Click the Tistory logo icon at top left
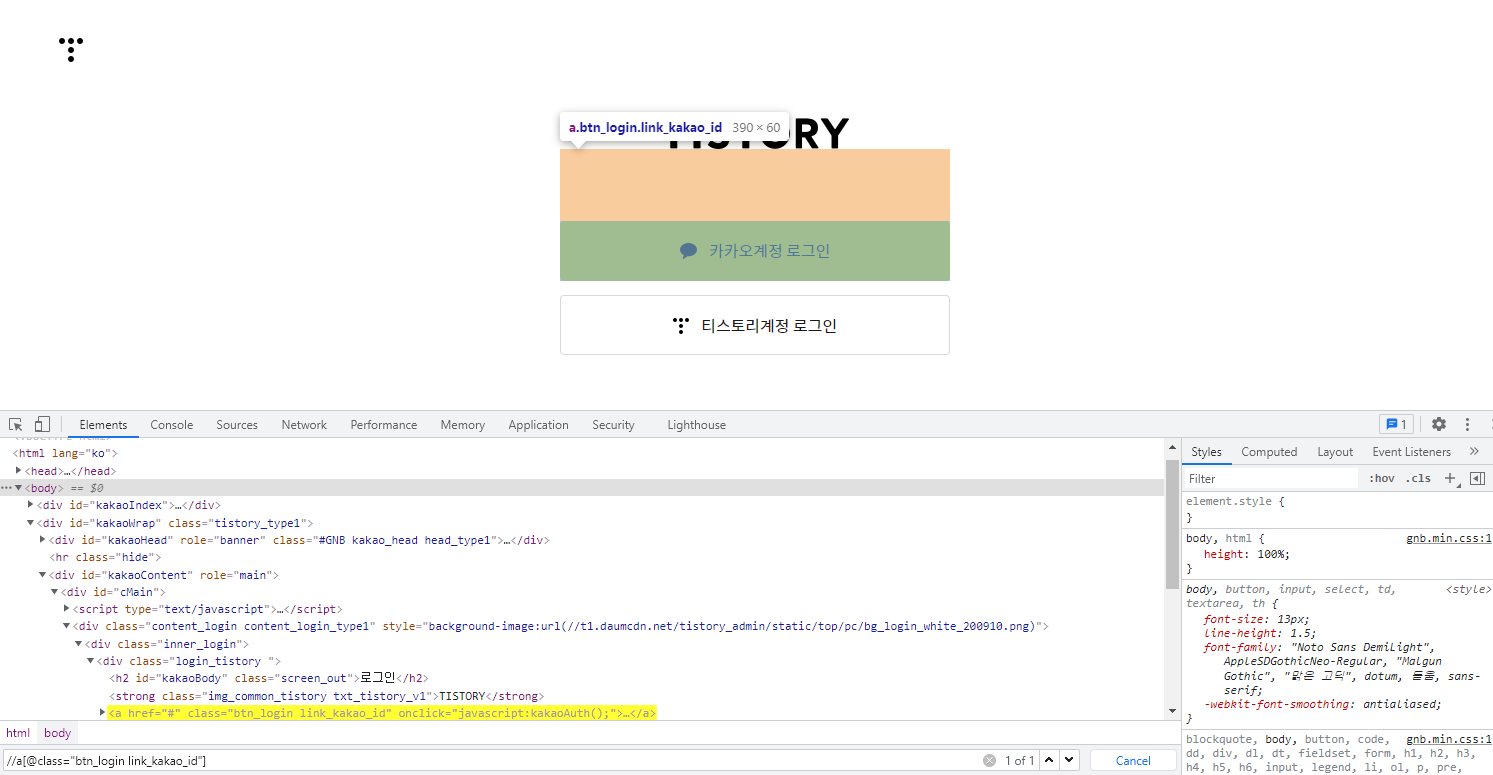 (x=71, y=50)
